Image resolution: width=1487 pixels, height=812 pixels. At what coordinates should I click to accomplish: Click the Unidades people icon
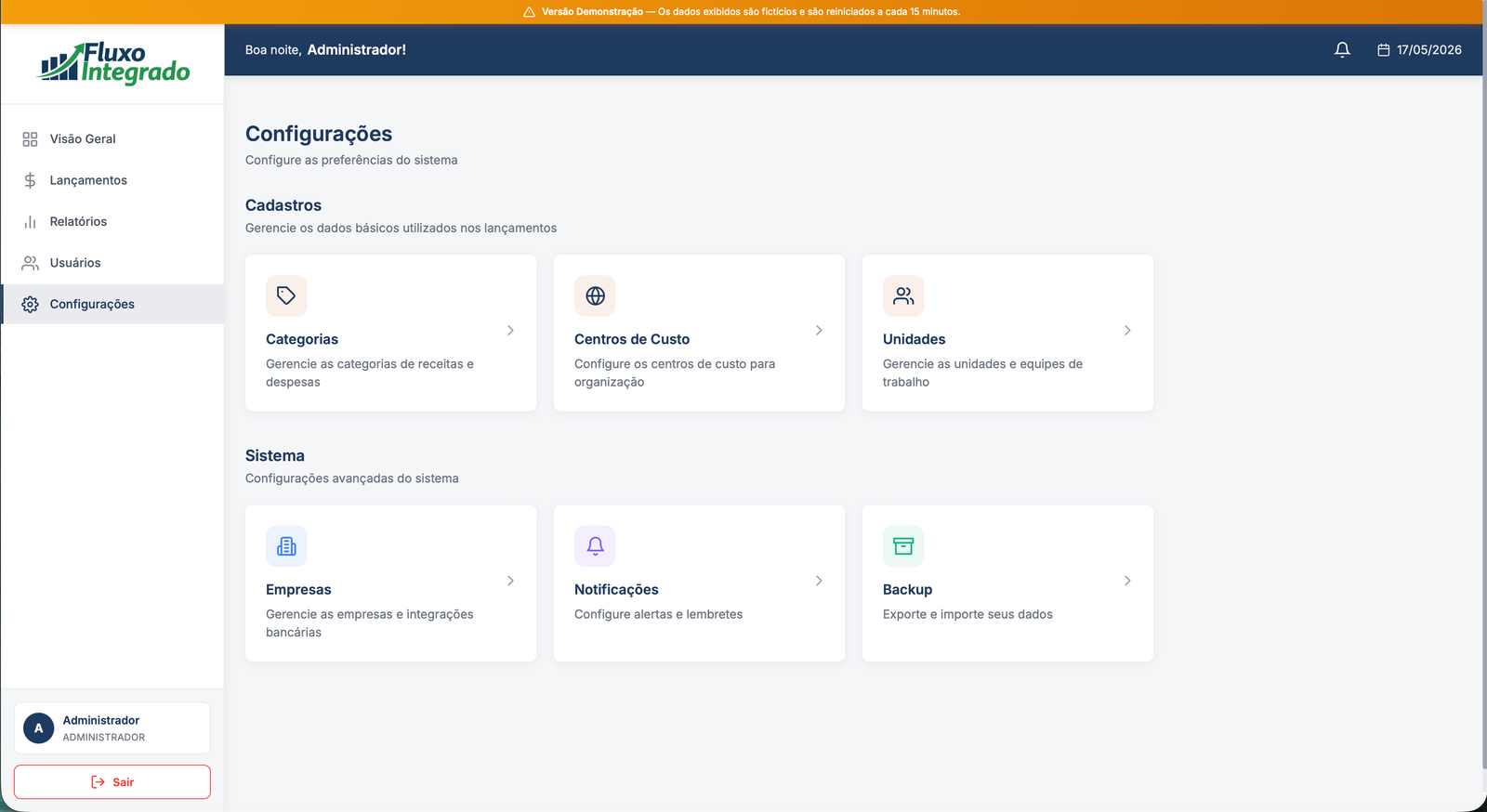[x=903, y=295]
